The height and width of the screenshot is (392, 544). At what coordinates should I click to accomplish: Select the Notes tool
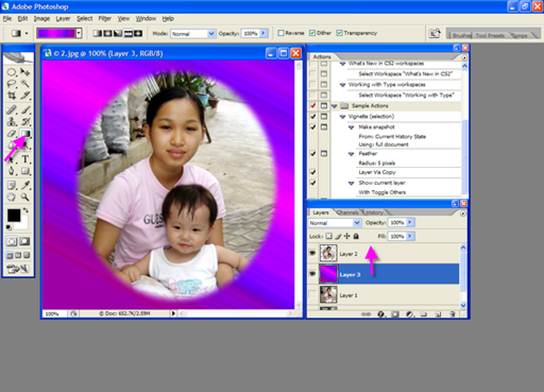[11, 185]
